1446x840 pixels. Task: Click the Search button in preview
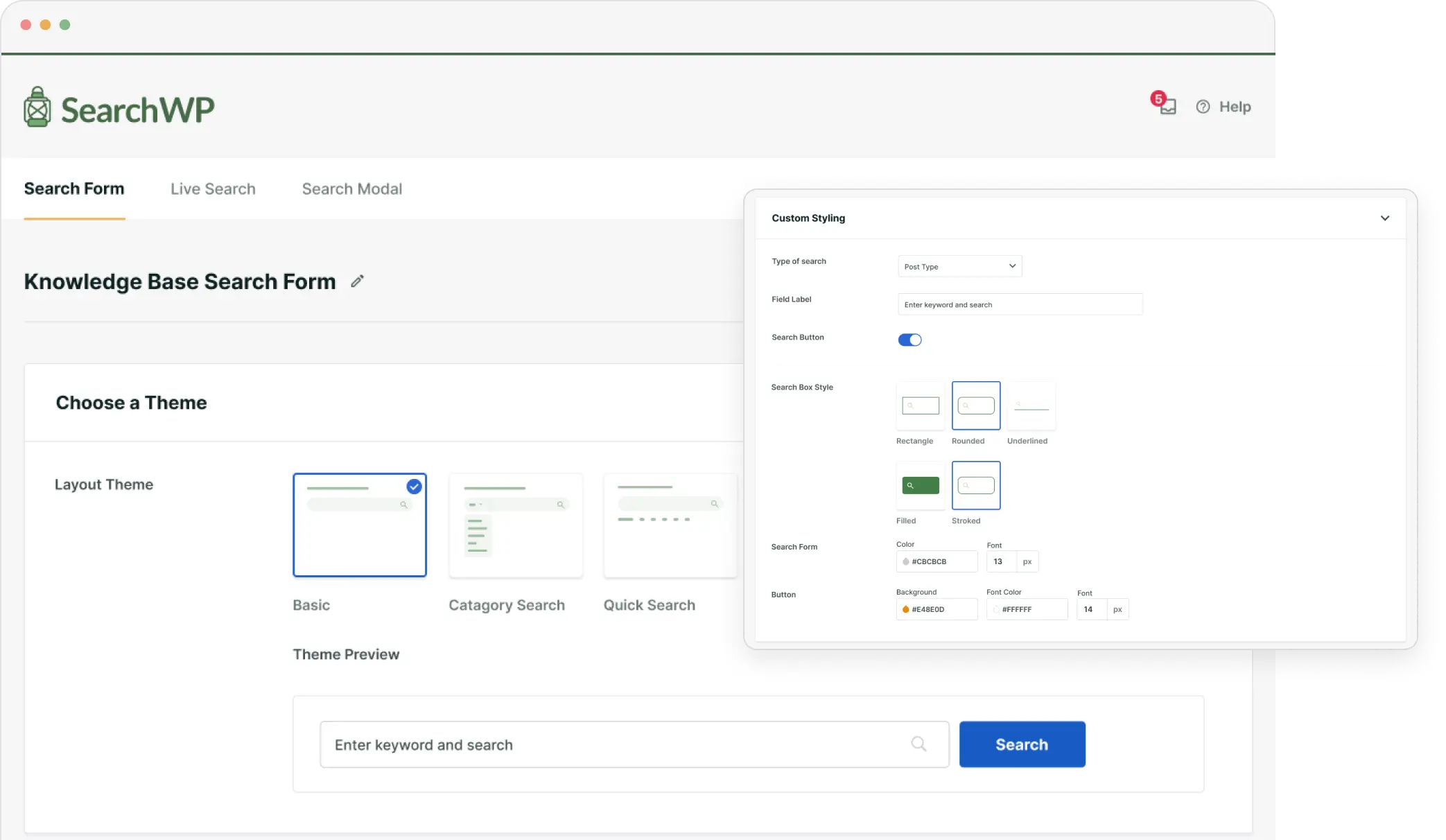pos(1022,744)
